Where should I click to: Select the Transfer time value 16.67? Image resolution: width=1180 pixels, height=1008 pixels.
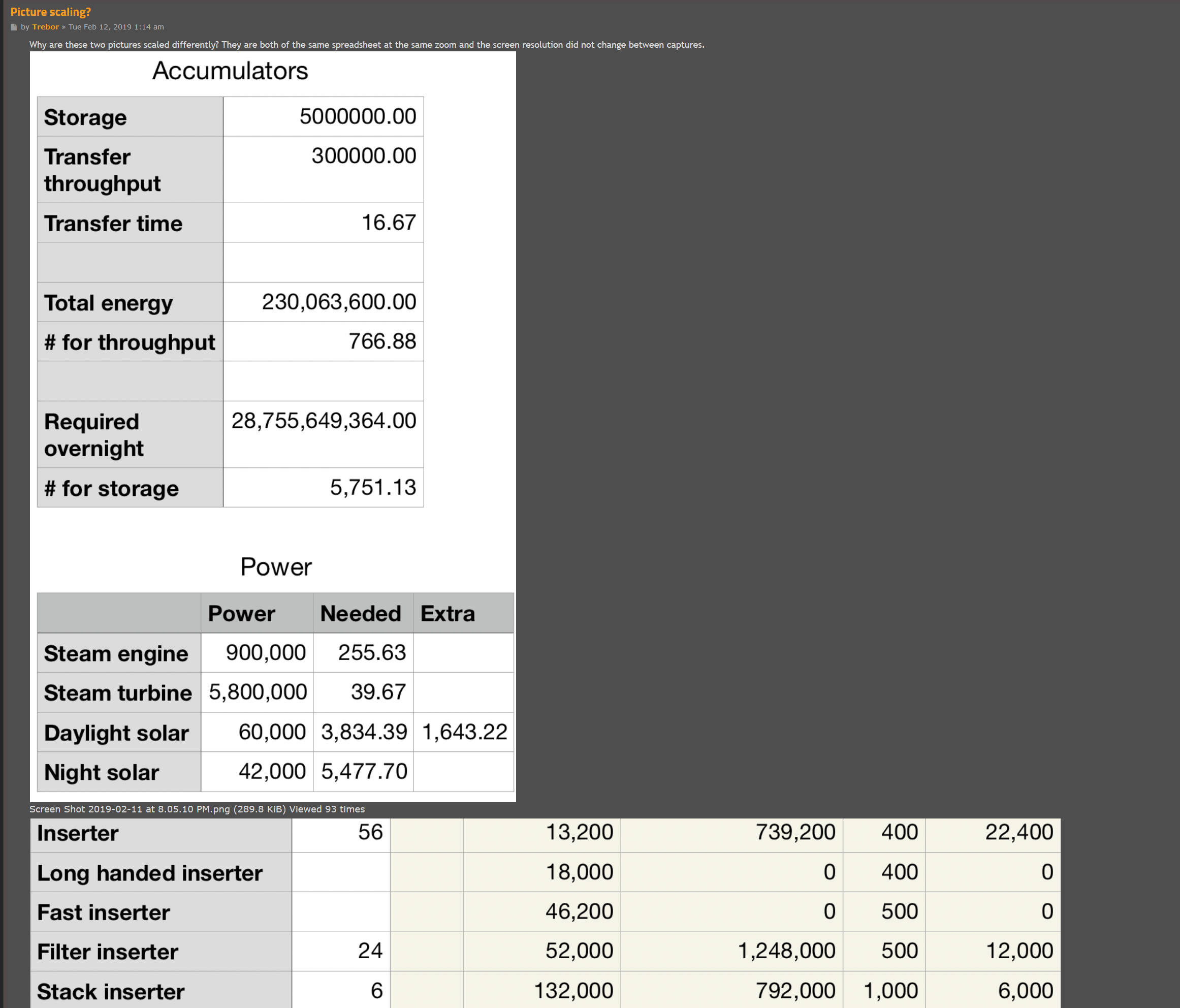click(x=389, y=222)
